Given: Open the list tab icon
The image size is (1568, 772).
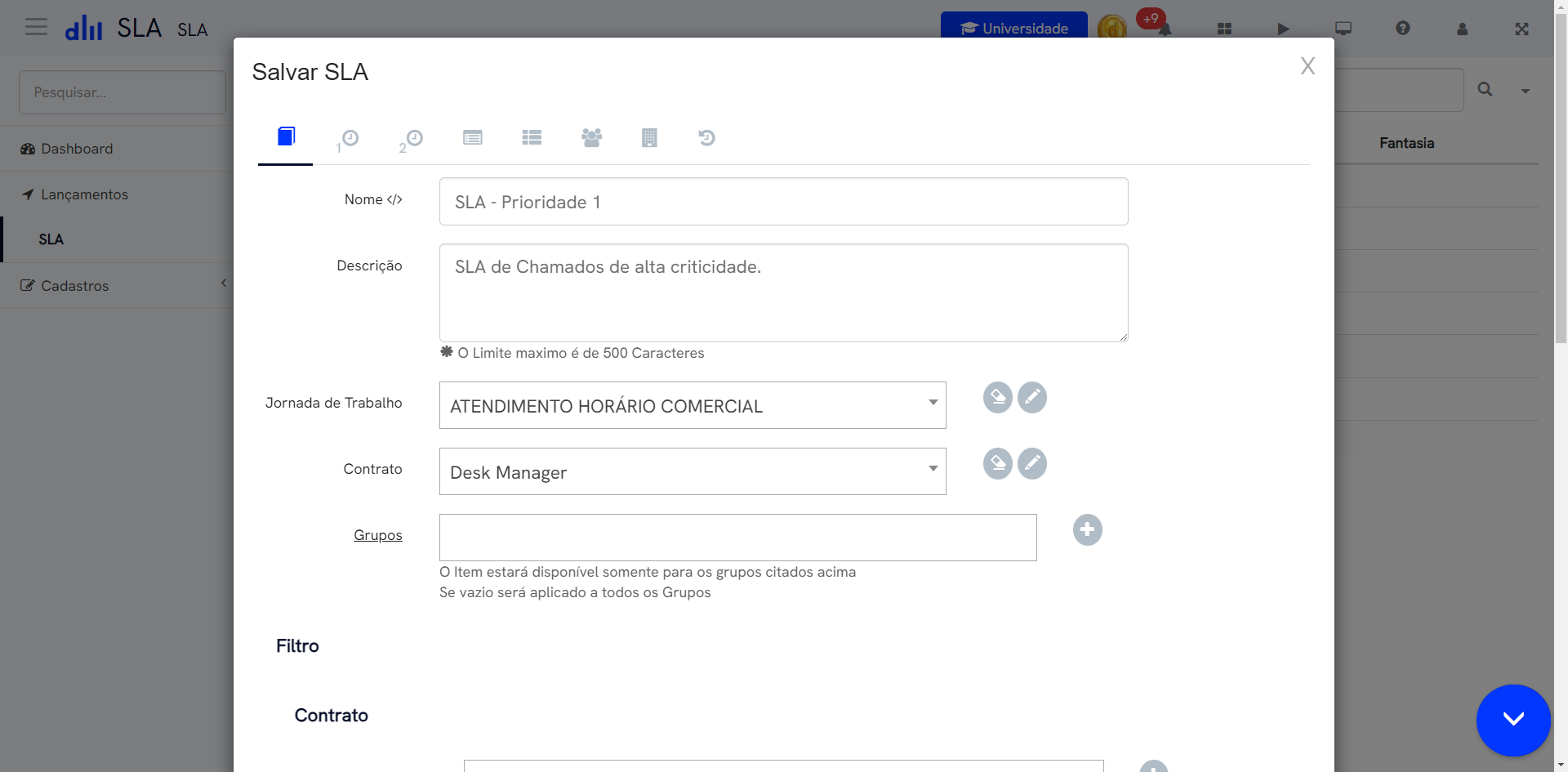Looking at the screenshot, I should [x=532, y=137].
